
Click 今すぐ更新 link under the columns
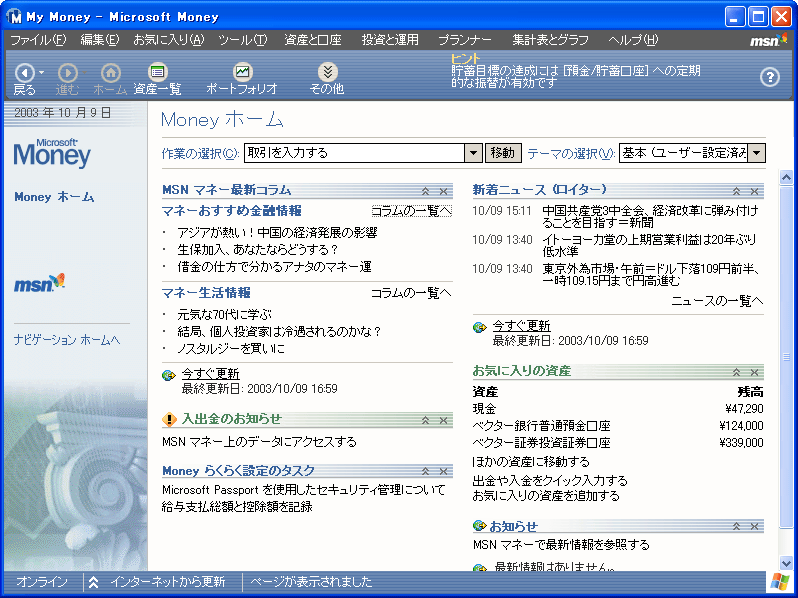point(210,374)
